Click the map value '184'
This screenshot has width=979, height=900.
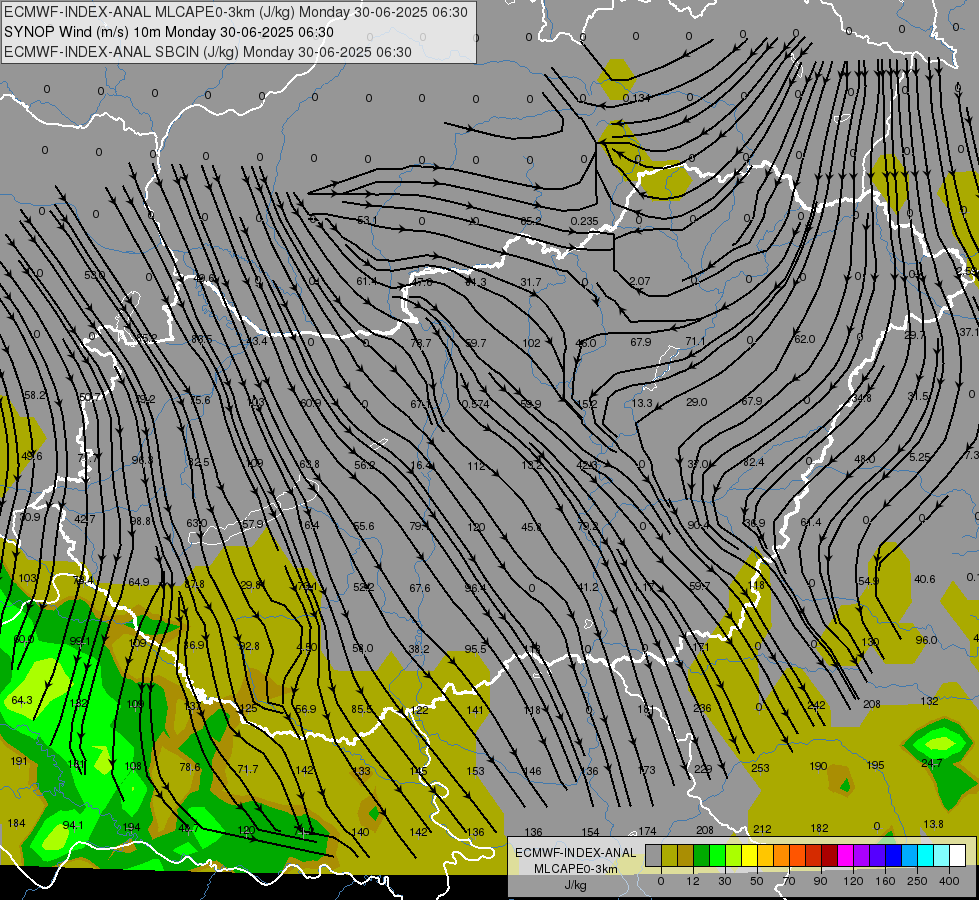[16, 823]
